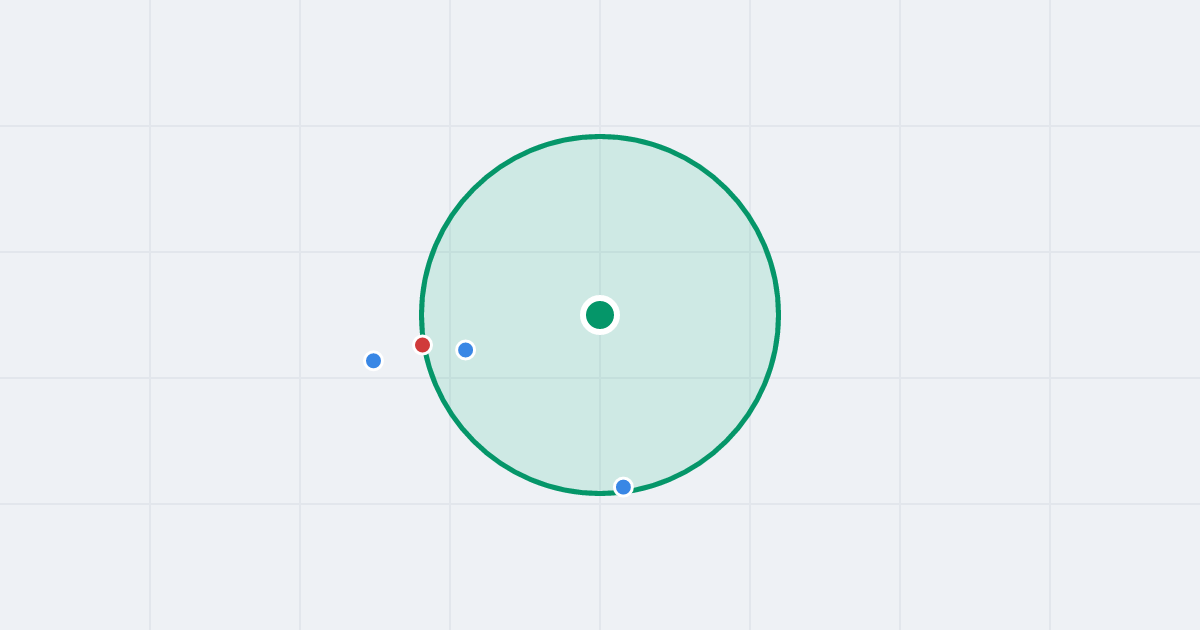This screenshot has width=1200, height=630.
Task: Click midway between red marker and outer blue marker
Action: tap(398, 353)
